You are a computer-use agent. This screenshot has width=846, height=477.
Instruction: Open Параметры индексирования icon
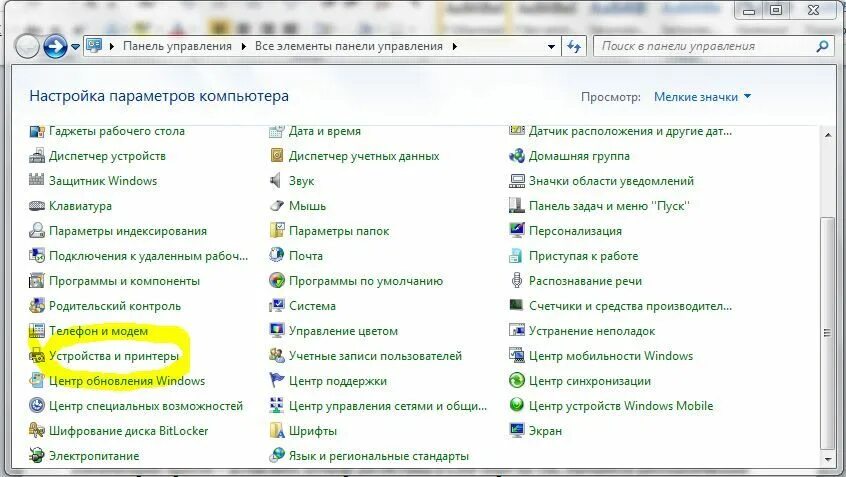(x=37, y=231)
